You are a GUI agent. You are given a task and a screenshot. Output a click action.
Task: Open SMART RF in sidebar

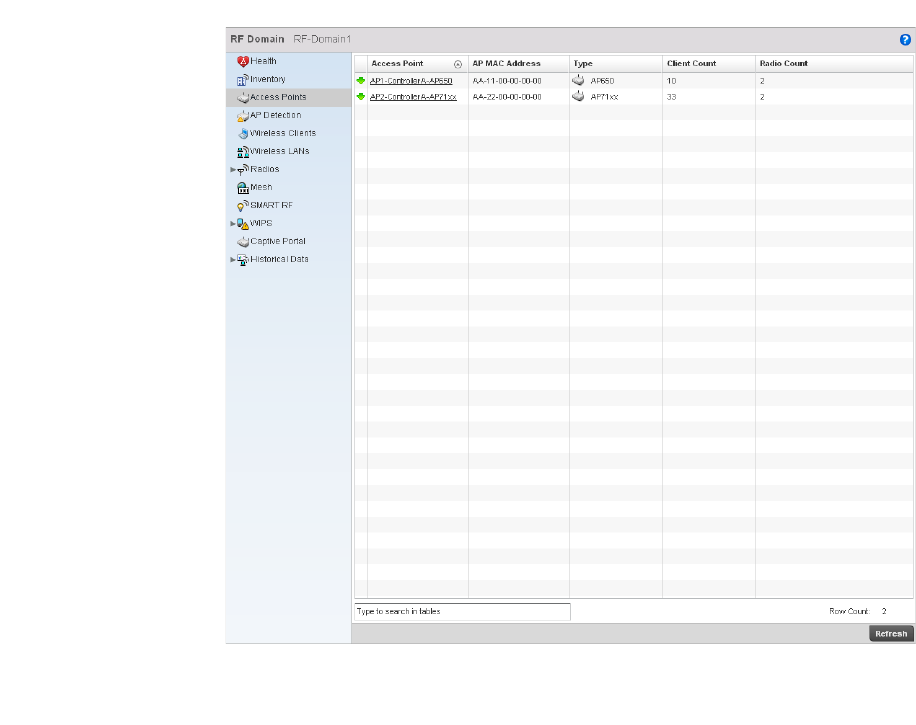pyautogui.click(x=272, y=205)
